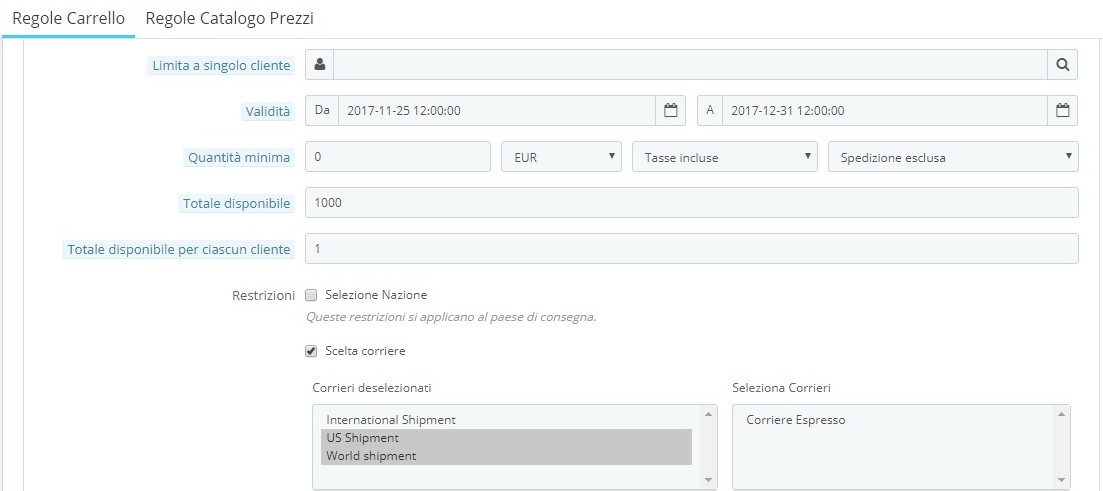Click selected carriers list scroll-up arrow

click(1061, 414)
